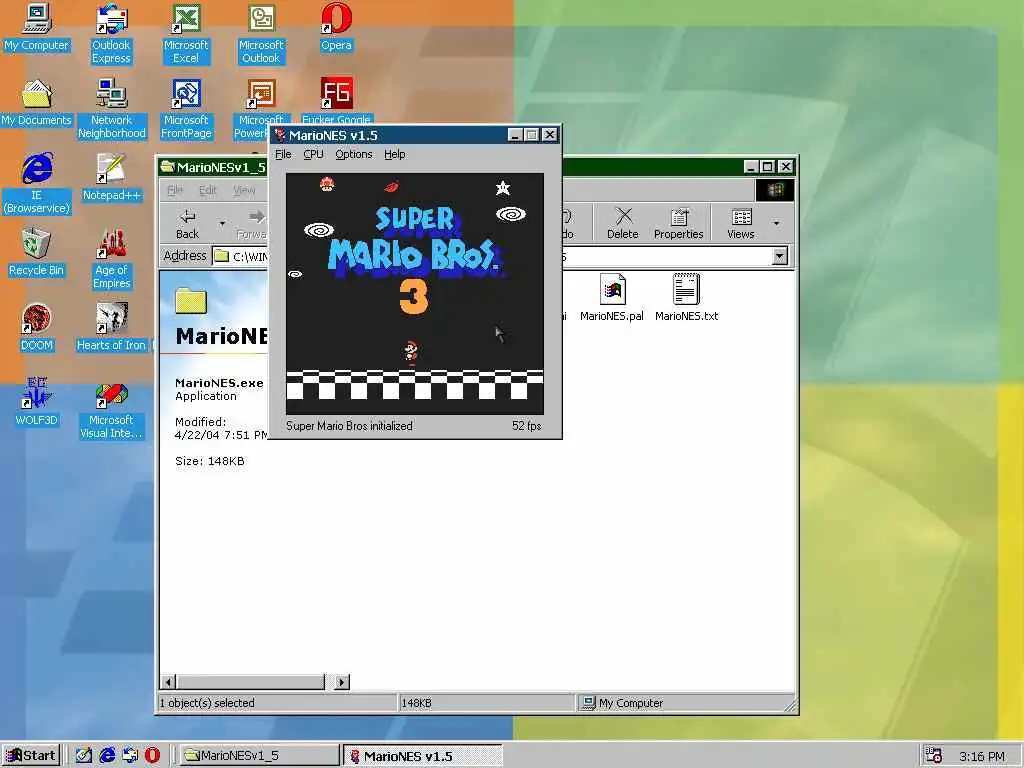Select the MarioNES.txt file icon
This screenshot has height=768, width=1024.
(x=686, y=298)
